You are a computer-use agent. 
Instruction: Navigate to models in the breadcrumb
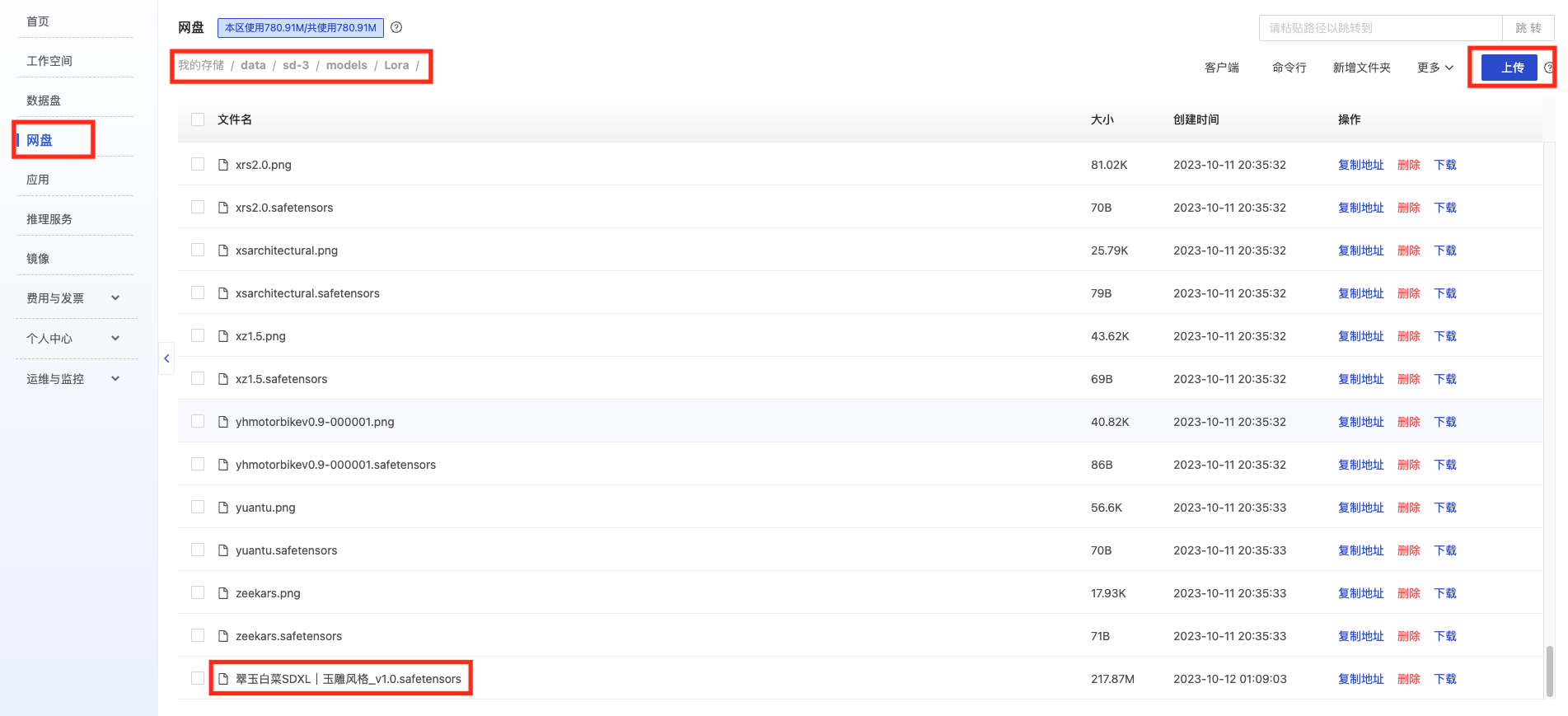(x=347, y=65)
